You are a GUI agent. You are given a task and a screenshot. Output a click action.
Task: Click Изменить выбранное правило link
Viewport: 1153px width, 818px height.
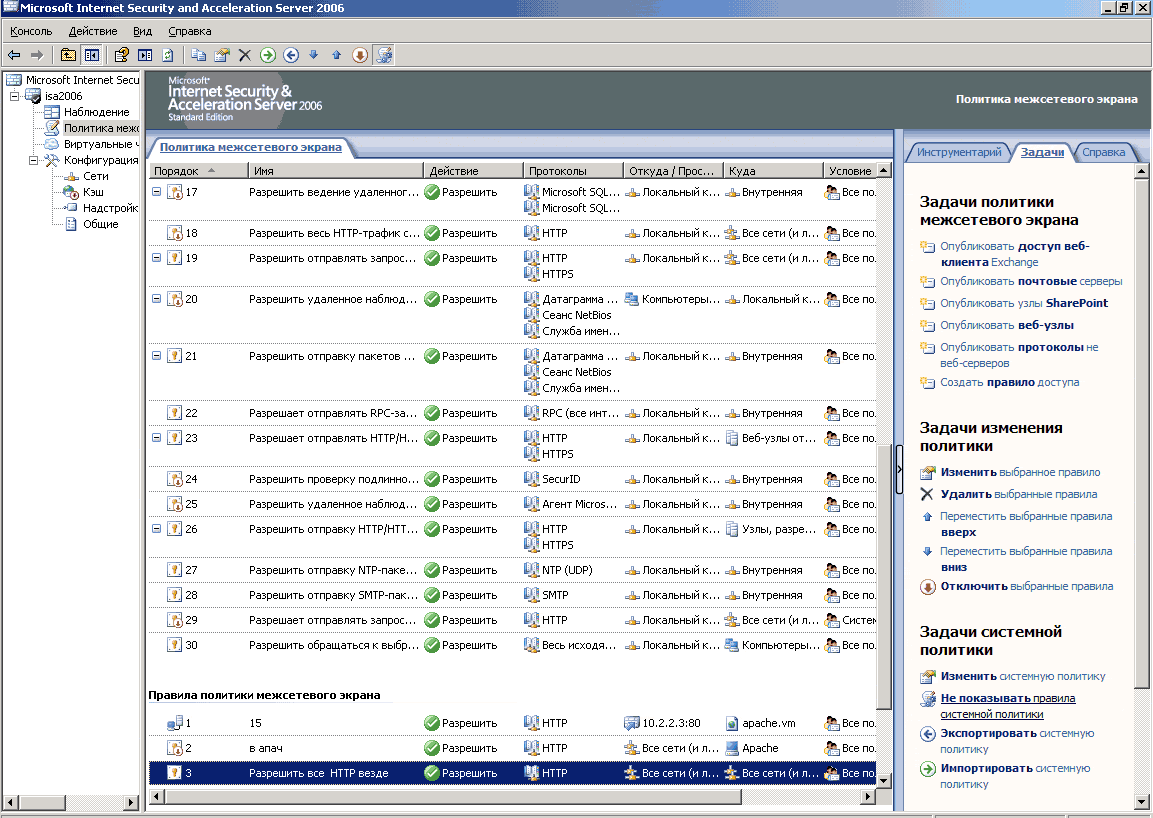tap(1021, 472)
